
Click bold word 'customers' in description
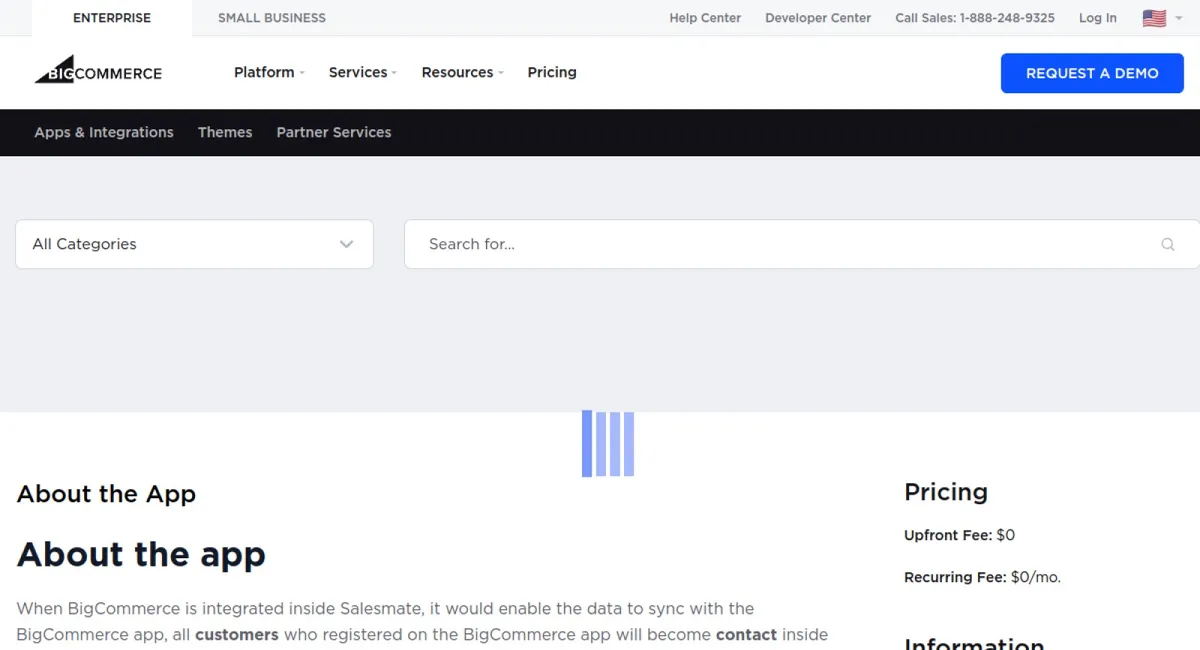[237, 634]
